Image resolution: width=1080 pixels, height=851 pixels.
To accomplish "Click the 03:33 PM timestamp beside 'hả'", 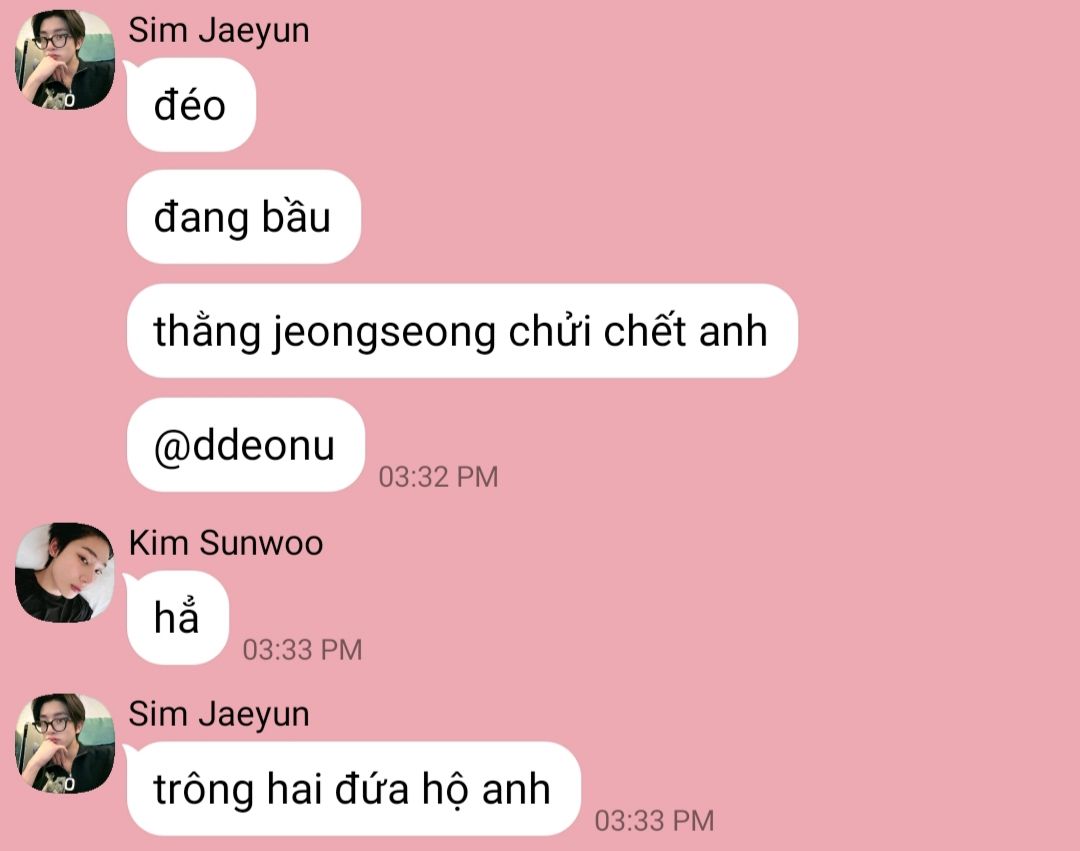I will tap(302, 650).
